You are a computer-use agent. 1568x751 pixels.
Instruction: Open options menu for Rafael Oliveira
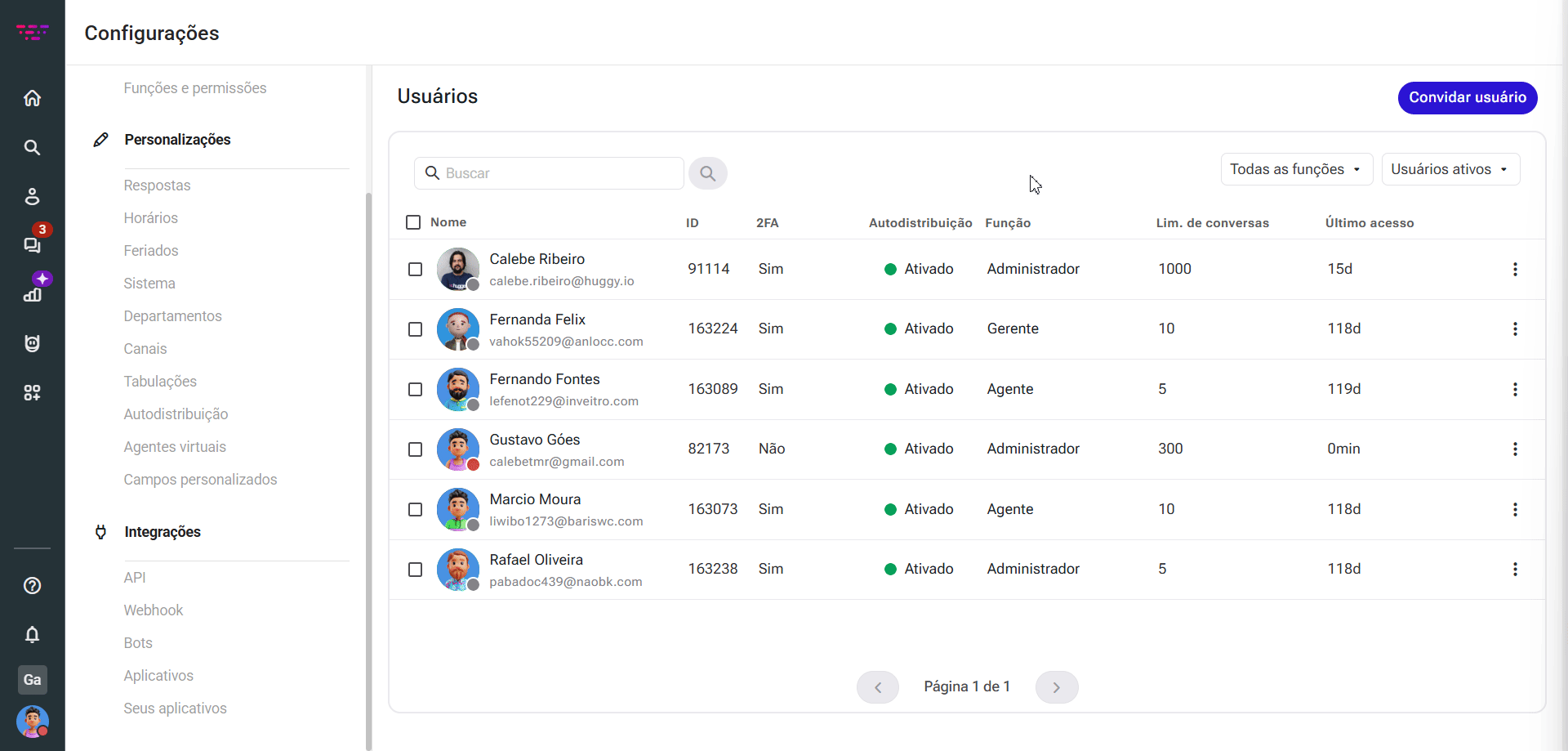pos(1515,569)
